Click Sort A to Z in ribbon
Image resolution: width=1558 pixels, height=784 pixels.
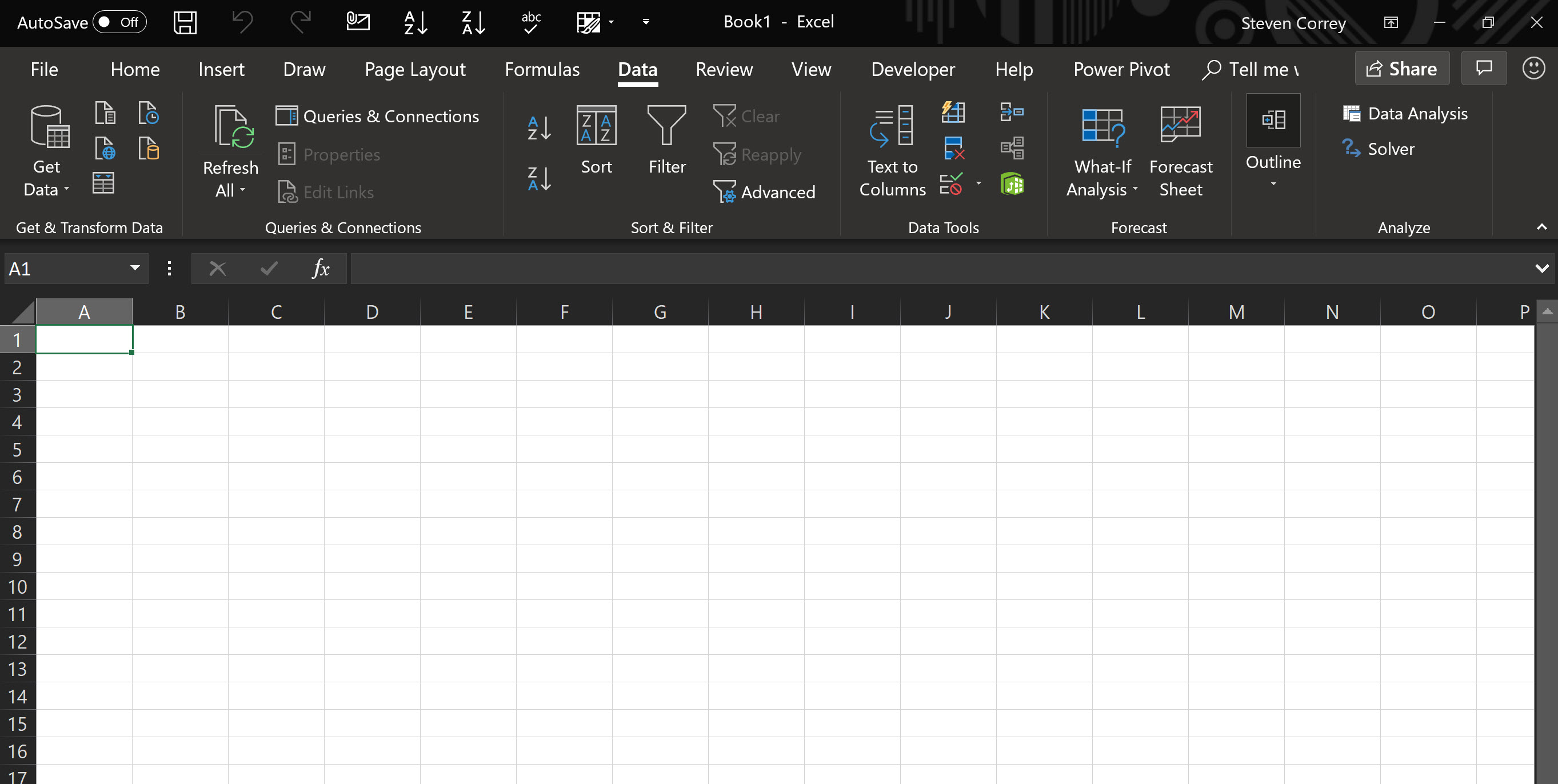click(x=538, y=128)
